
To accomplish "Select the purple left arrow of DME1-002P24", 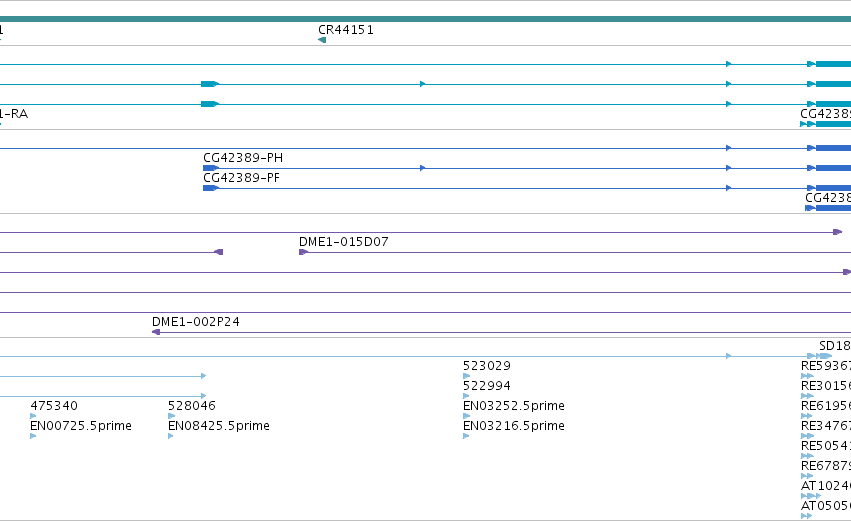I will coord(156,332).
